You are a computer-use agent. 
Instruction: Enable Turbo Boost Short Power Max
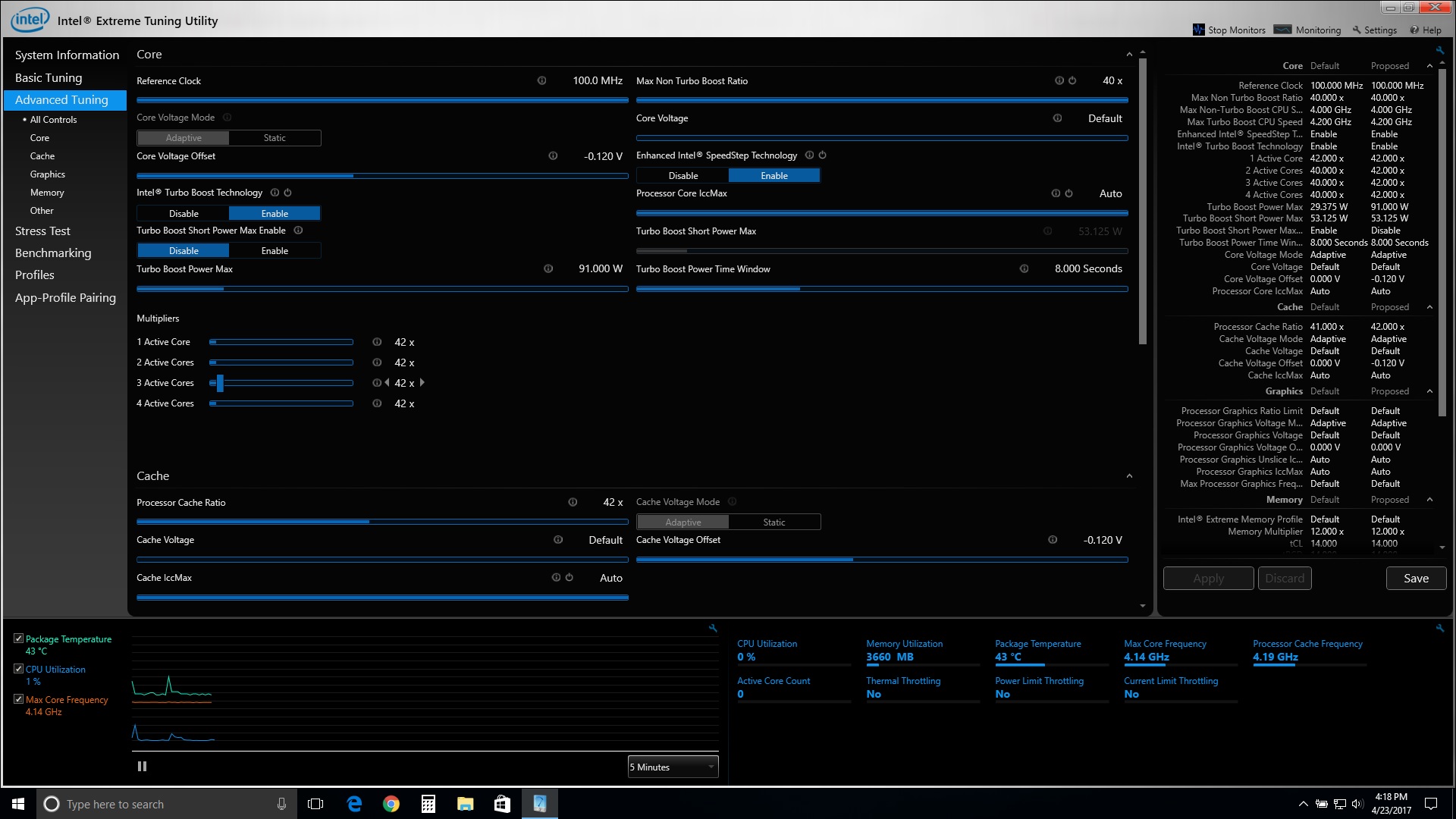(275, 251)
